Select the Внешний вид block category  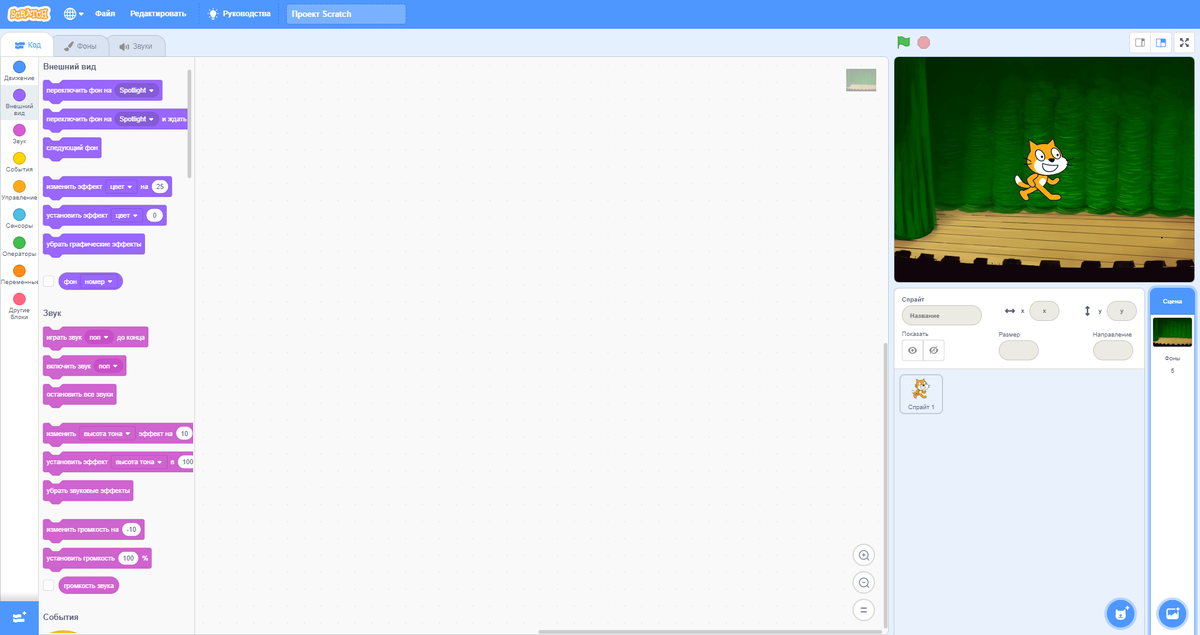click(x=19, y=102)
